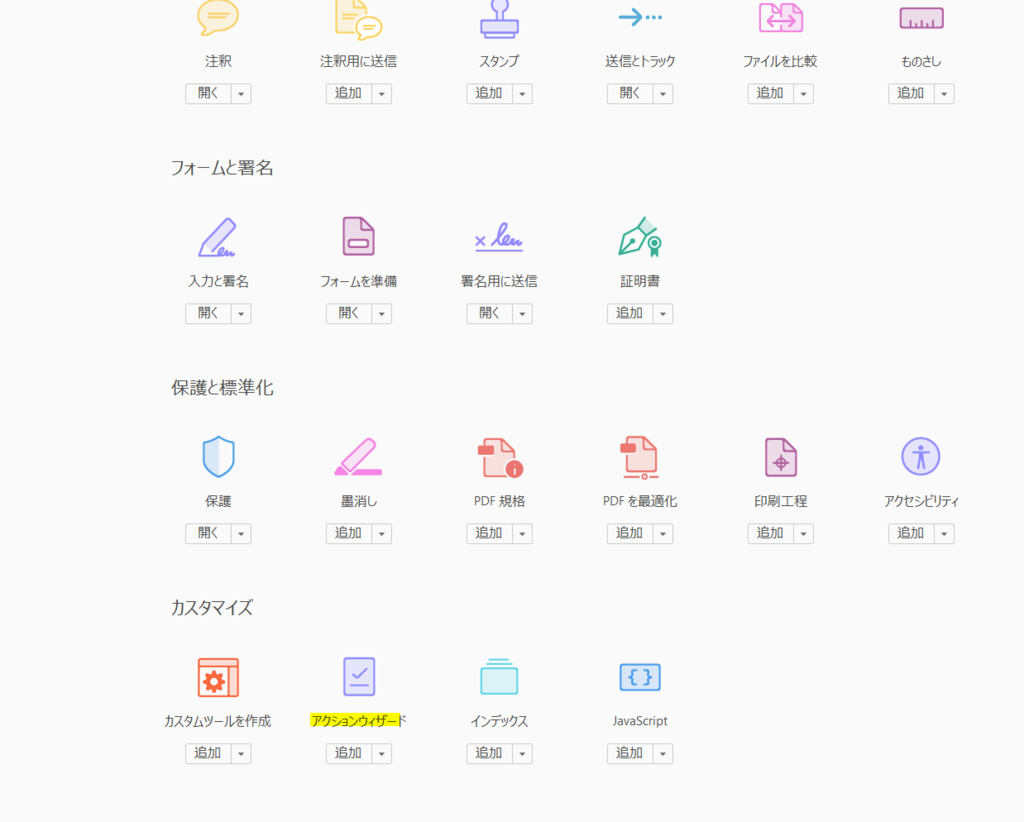Add PDF 規格 using 追加 button

488,533
